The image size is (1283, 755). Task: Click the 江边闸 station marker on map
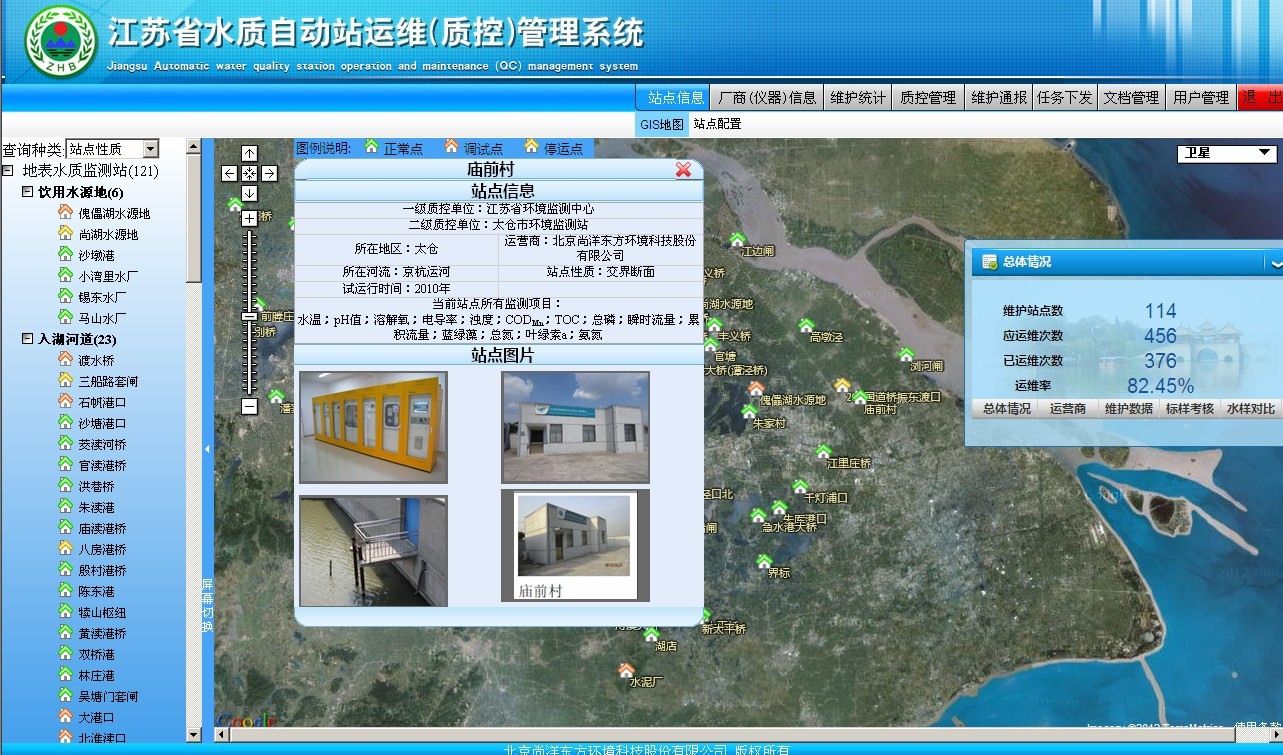pyautogui.click(x=737, y=239)
